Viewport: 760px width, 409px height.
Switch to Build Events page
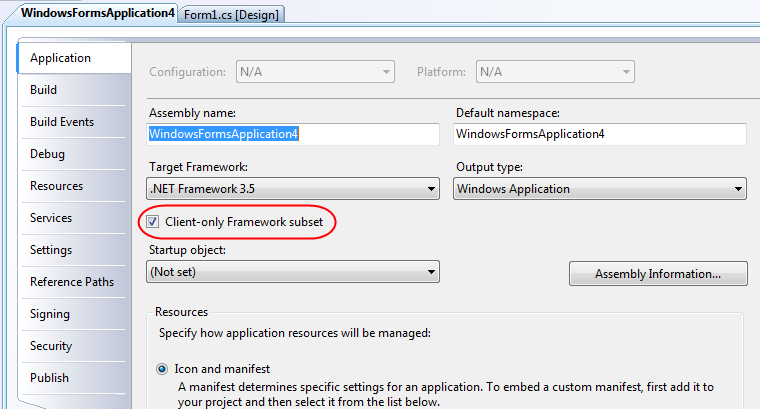coord(74,122)
